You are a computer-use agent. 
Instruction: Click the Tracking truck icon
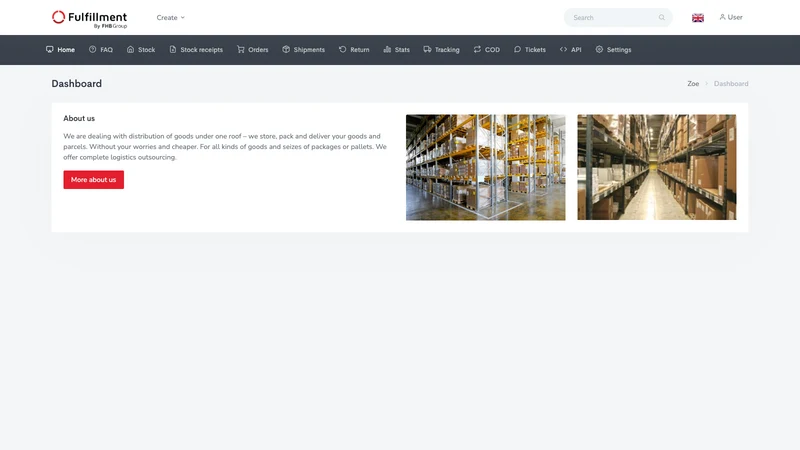(x=428, y=49)
